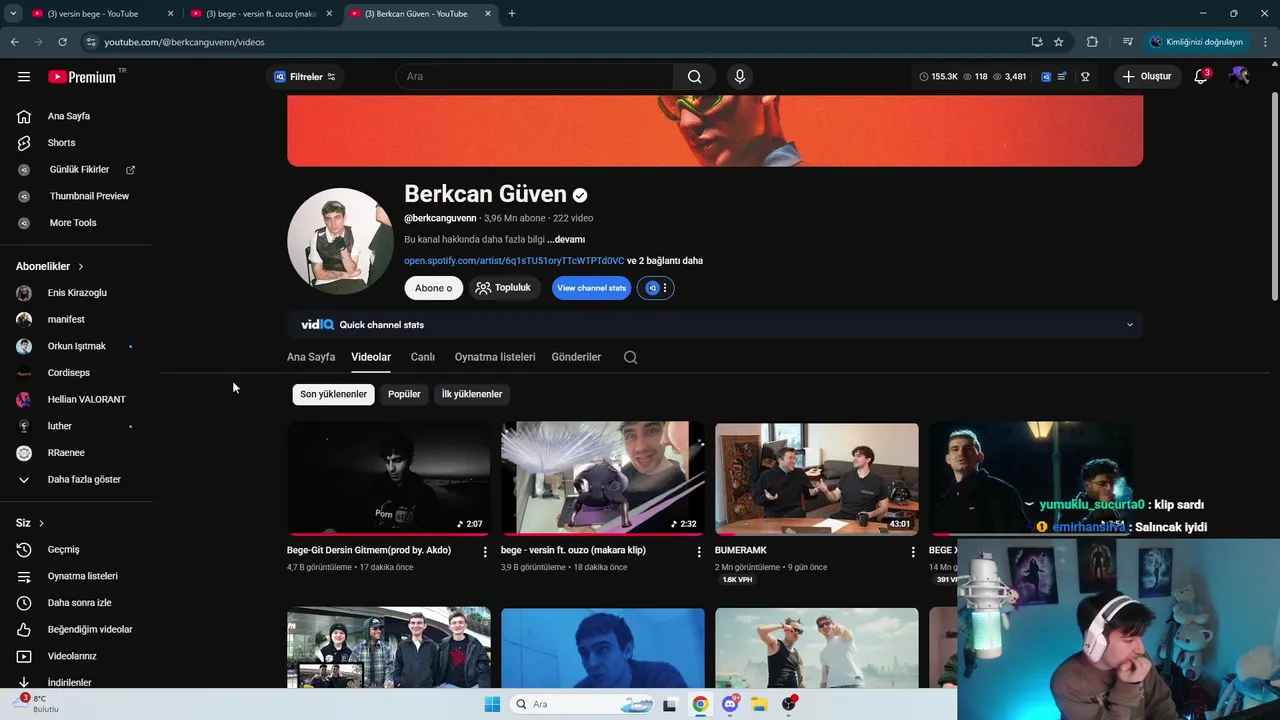Reload the page
This screenshot has height=720, width=1280.
[x=62, y=42]
